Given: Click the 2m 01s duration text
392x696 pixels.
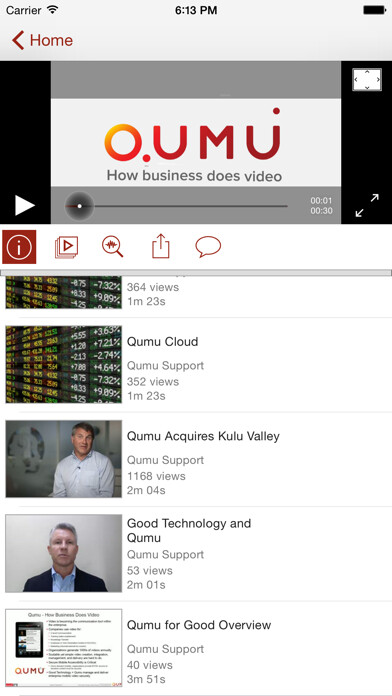Looking at the screenshot, I should coord(146,585).
